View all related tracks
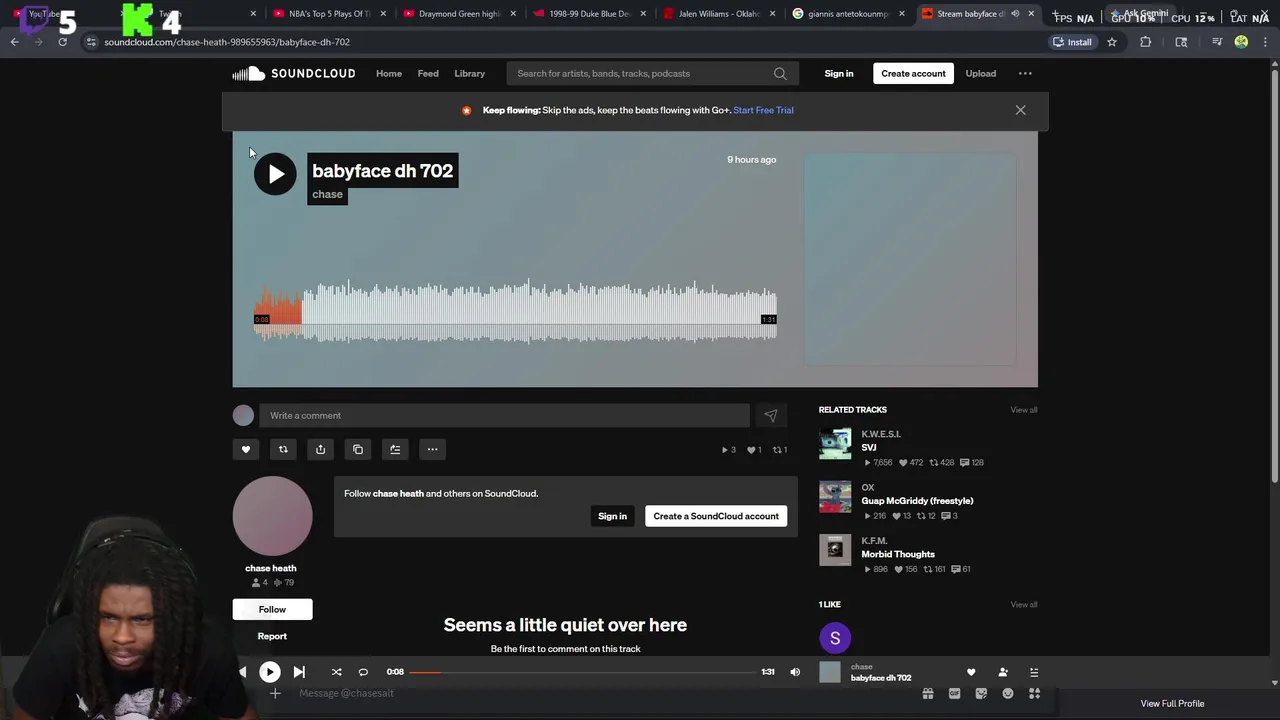The image size is (1280, 720). 1023,410
